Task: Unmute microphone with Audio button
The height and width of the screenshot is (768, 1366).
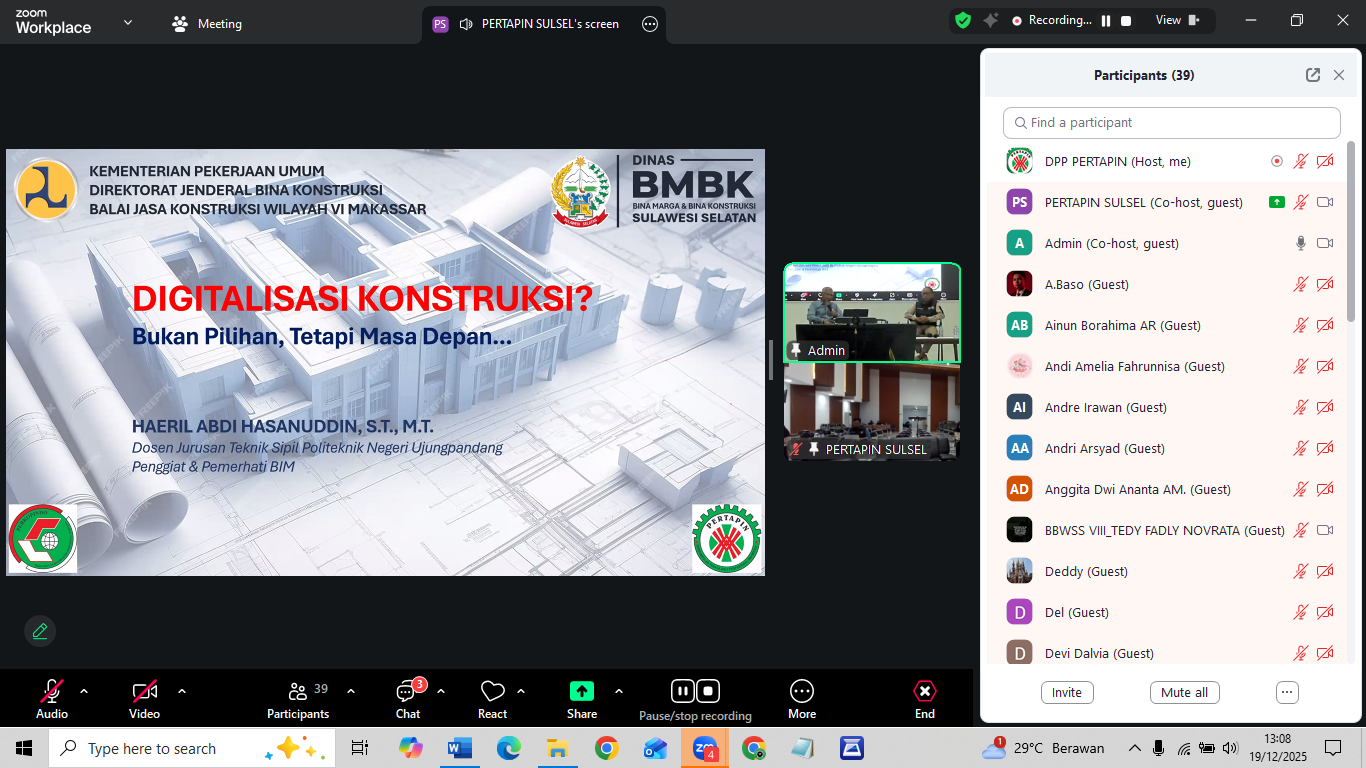Action: [52, 692]
